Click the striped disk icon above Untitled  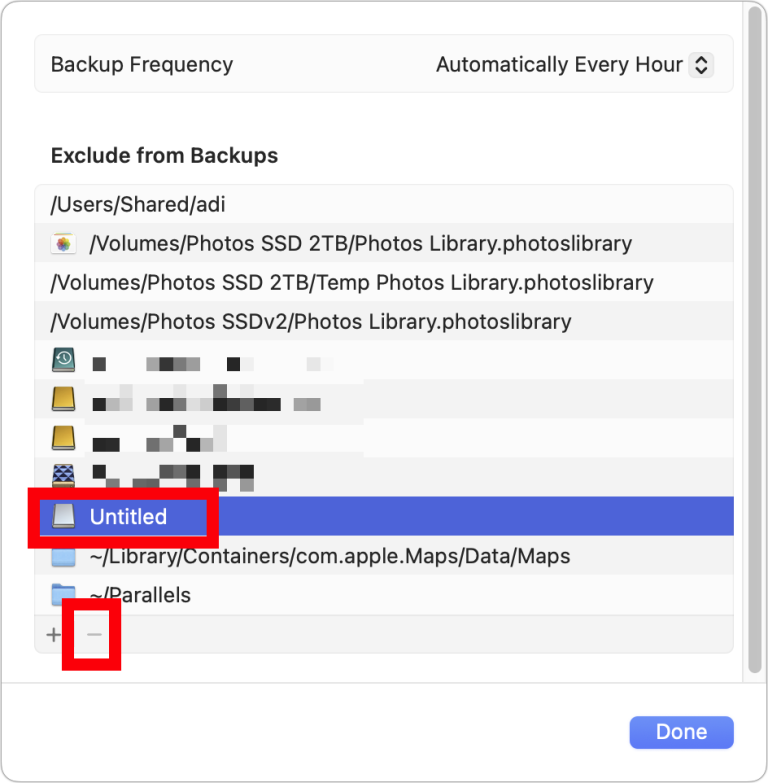tap(63, 477)
